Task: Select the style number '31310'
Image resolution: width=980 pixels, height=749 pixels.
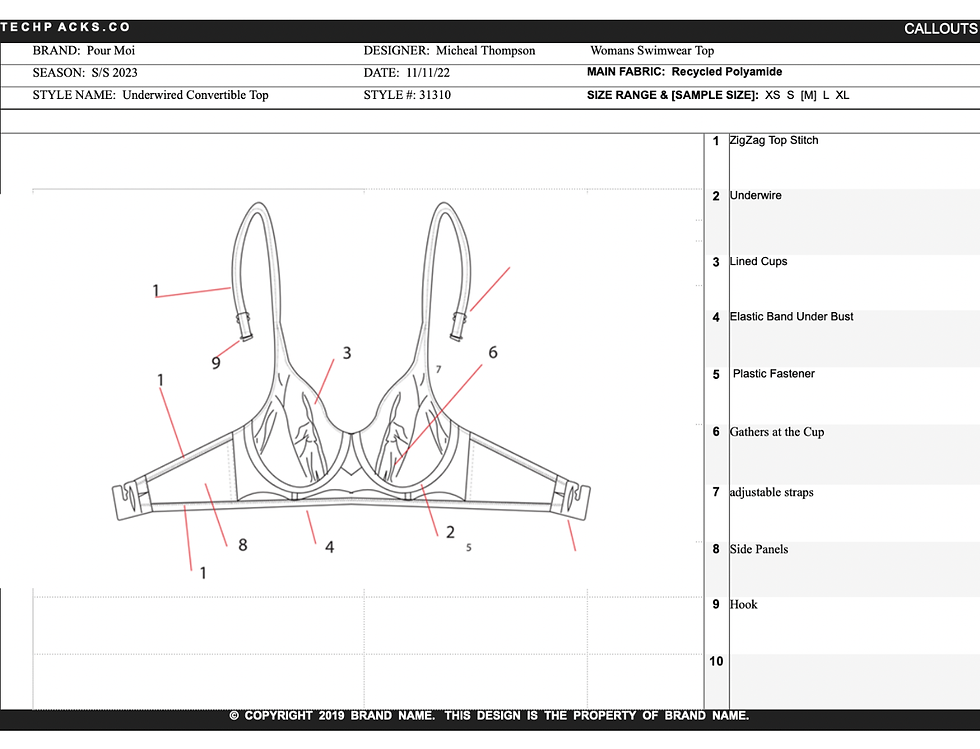Action: click(x=434, y=95)
